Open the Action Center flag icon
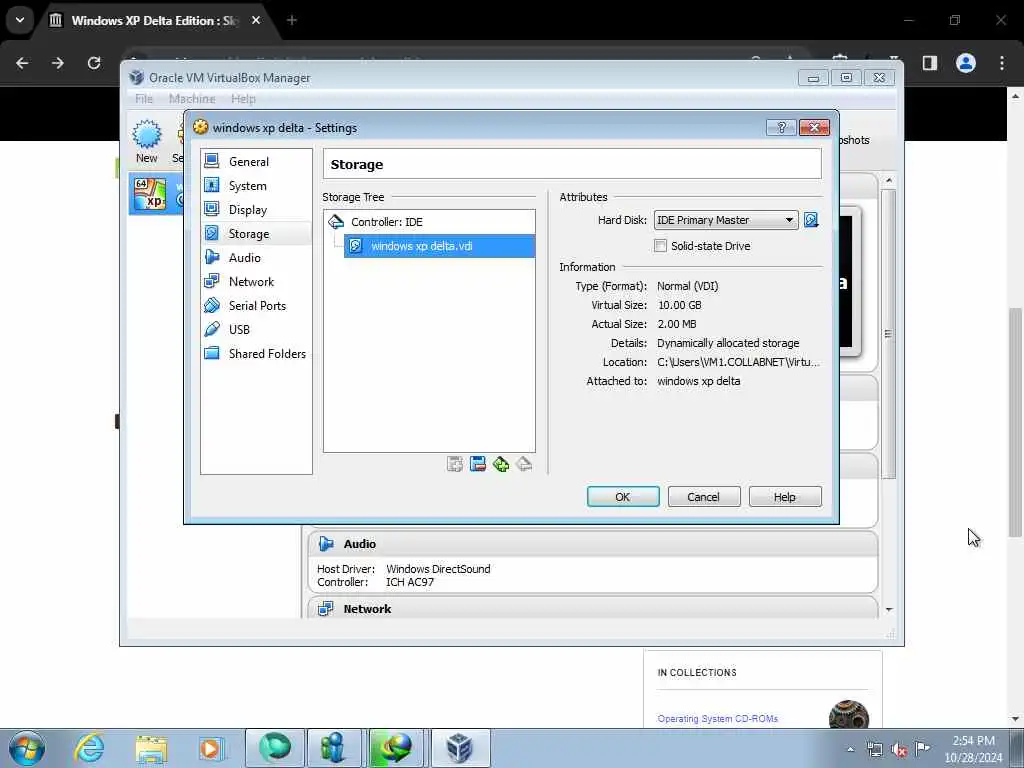This screenshot has width=1024, height=768. (x=922, y=749)
